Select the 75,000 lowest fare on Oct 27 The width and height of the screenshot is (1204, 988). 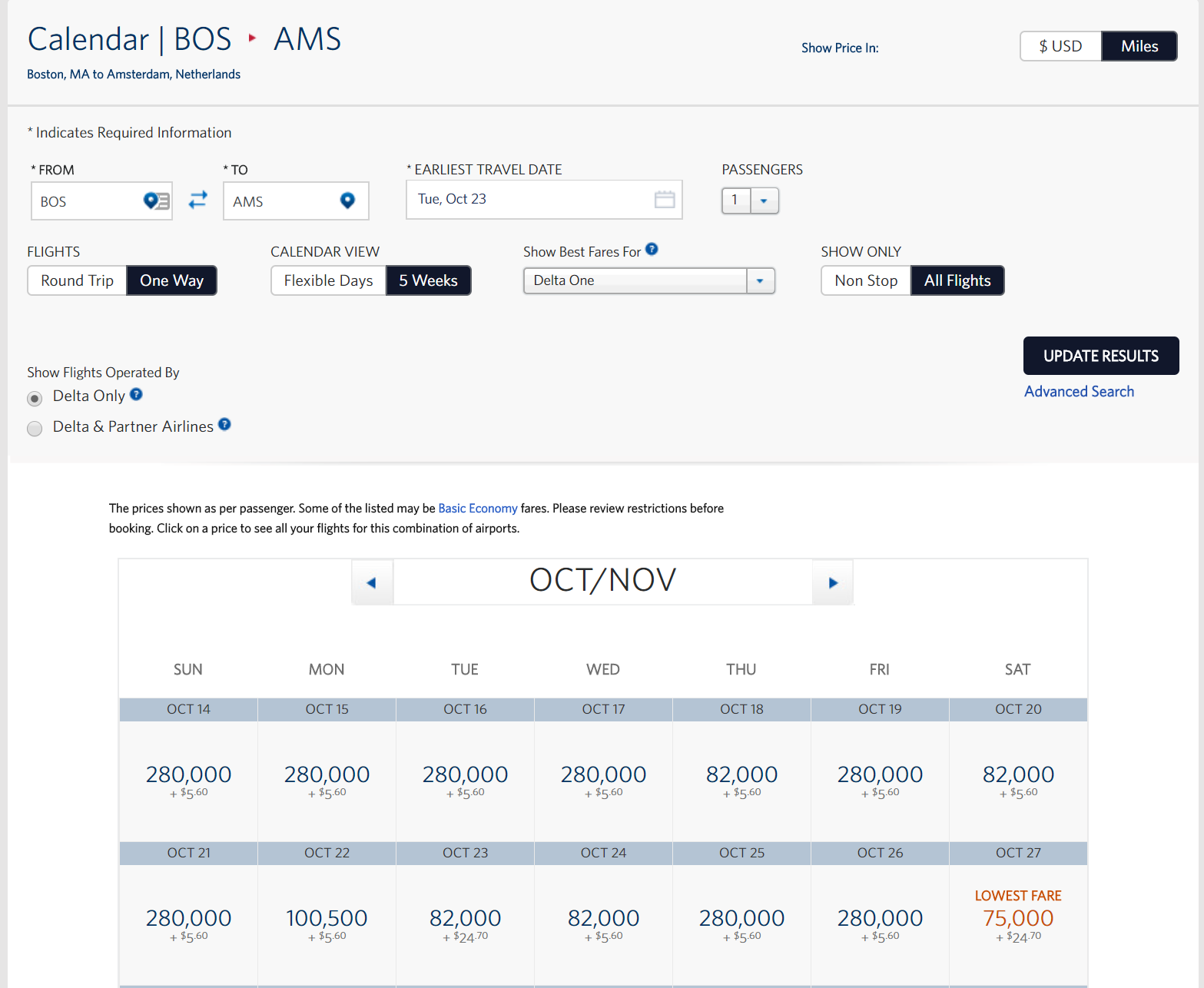coord(1018,918)
